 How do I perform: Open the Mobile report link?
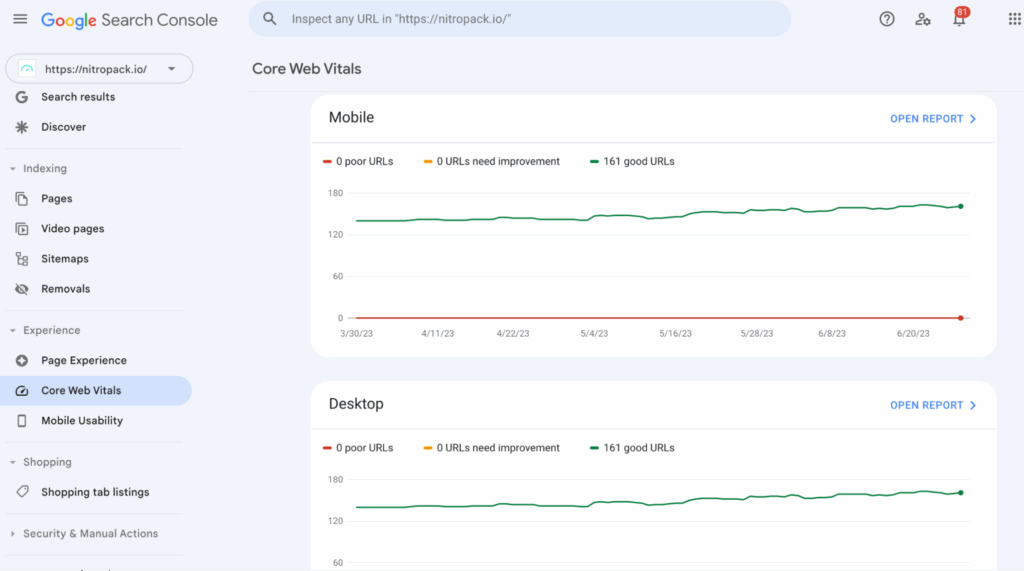(933, 119)
